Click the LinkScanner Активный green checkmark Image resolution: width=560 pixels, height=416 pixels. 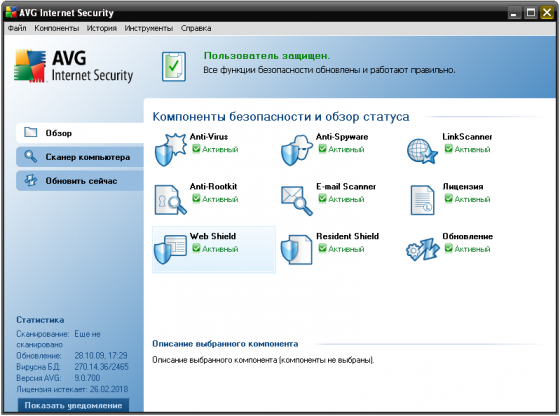449,149
